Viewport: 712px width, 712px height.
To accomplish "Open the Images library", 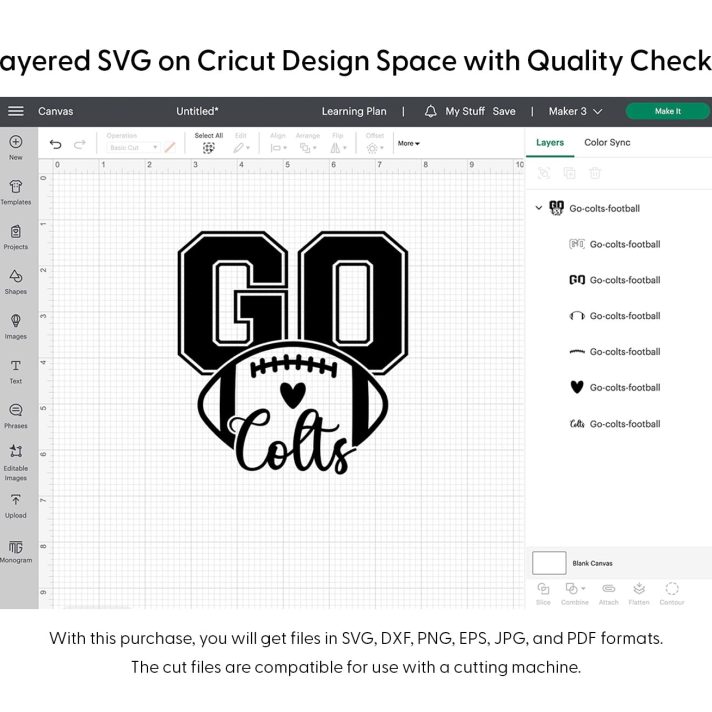I will (x=15, y=327).
